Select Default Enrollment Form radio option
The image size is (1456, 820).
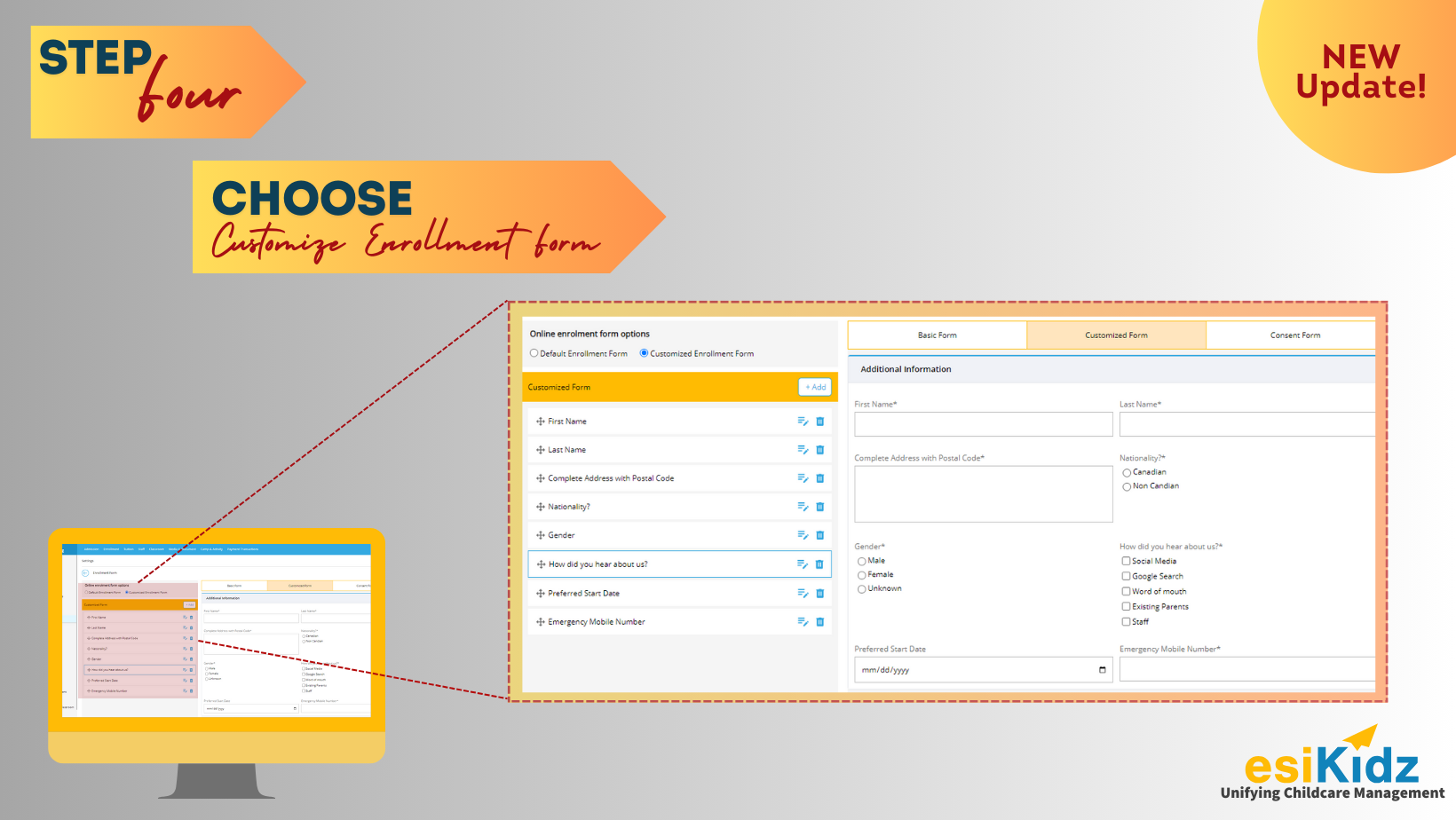tap(534, 353)
